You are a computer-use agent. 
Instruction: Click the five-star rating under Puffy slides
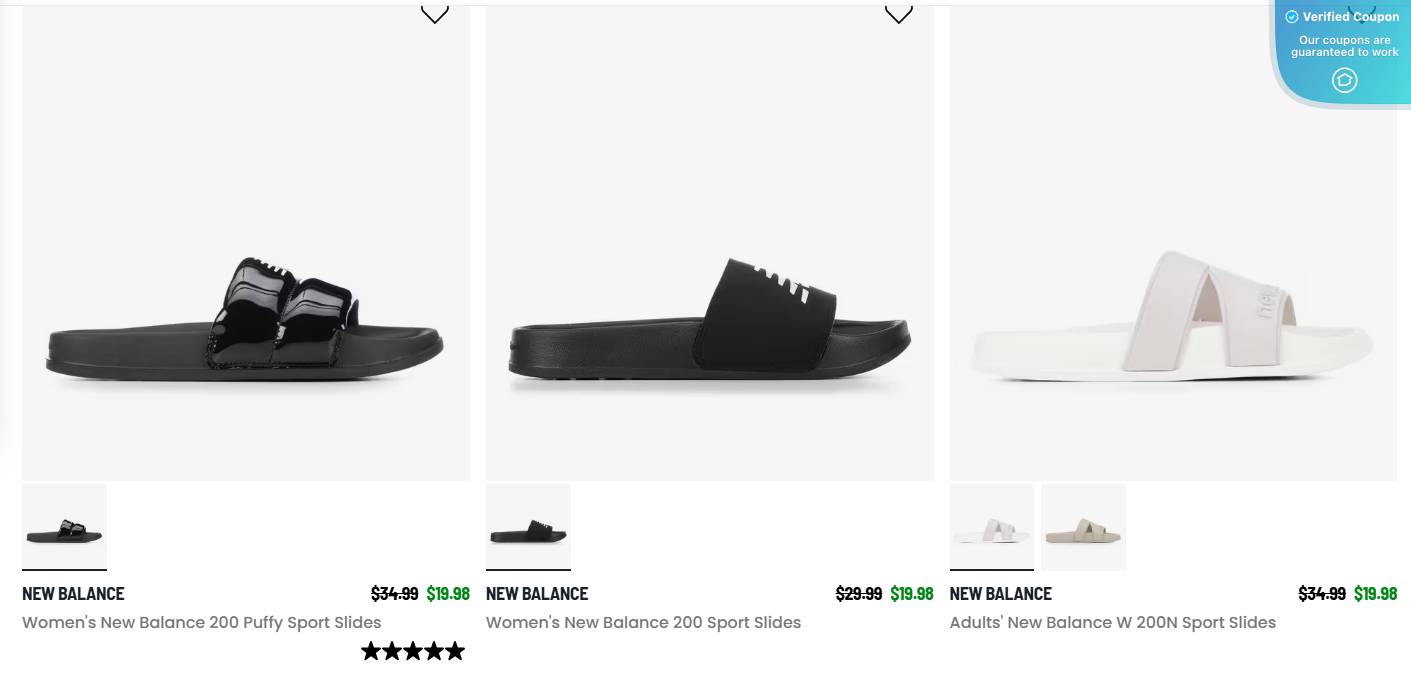(x=413, y=651)
